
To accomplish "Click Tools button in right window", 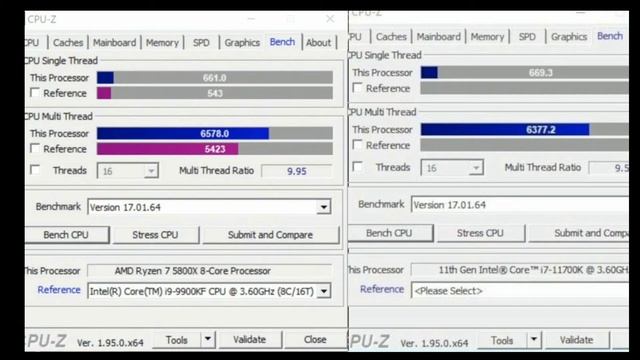I will pos(502,340).
